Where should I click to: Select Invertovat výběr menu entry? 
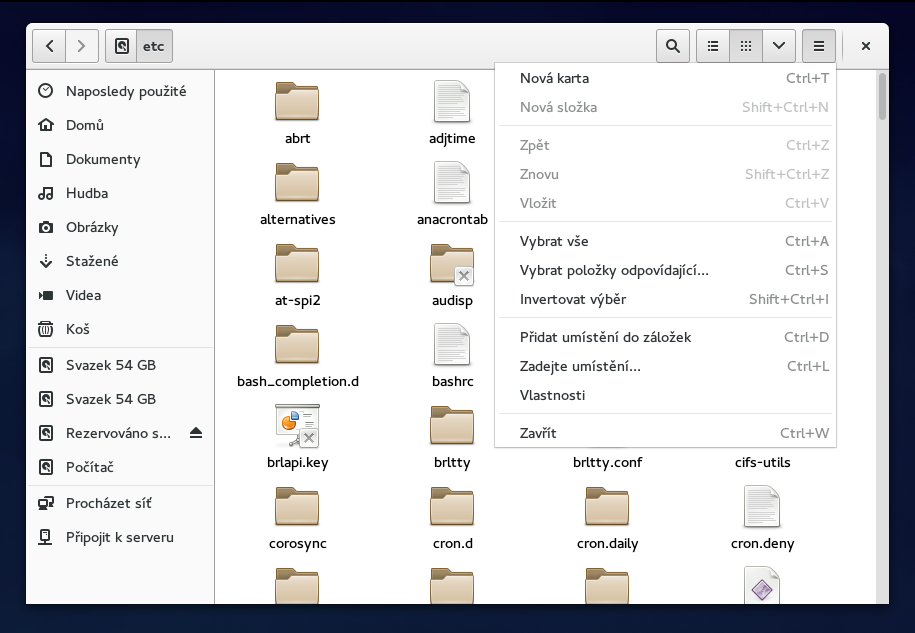[570, 298]
